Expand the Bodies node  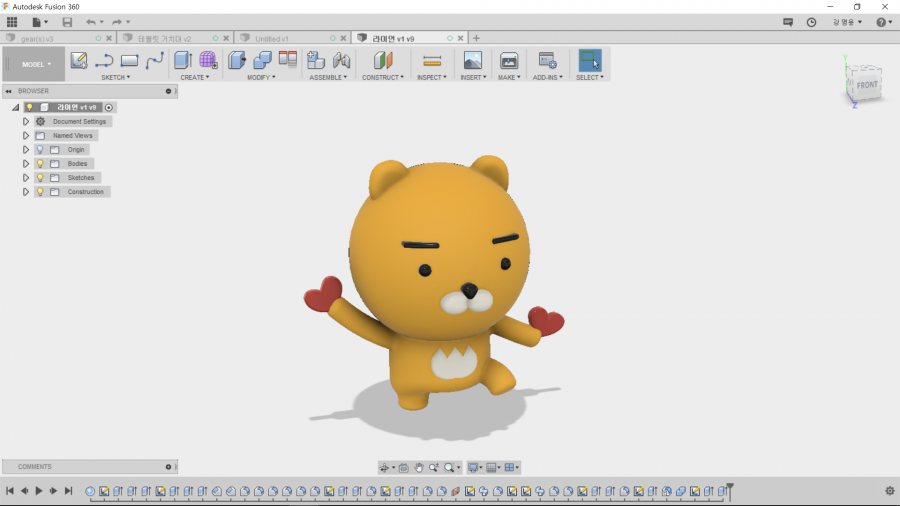[26, 164]
